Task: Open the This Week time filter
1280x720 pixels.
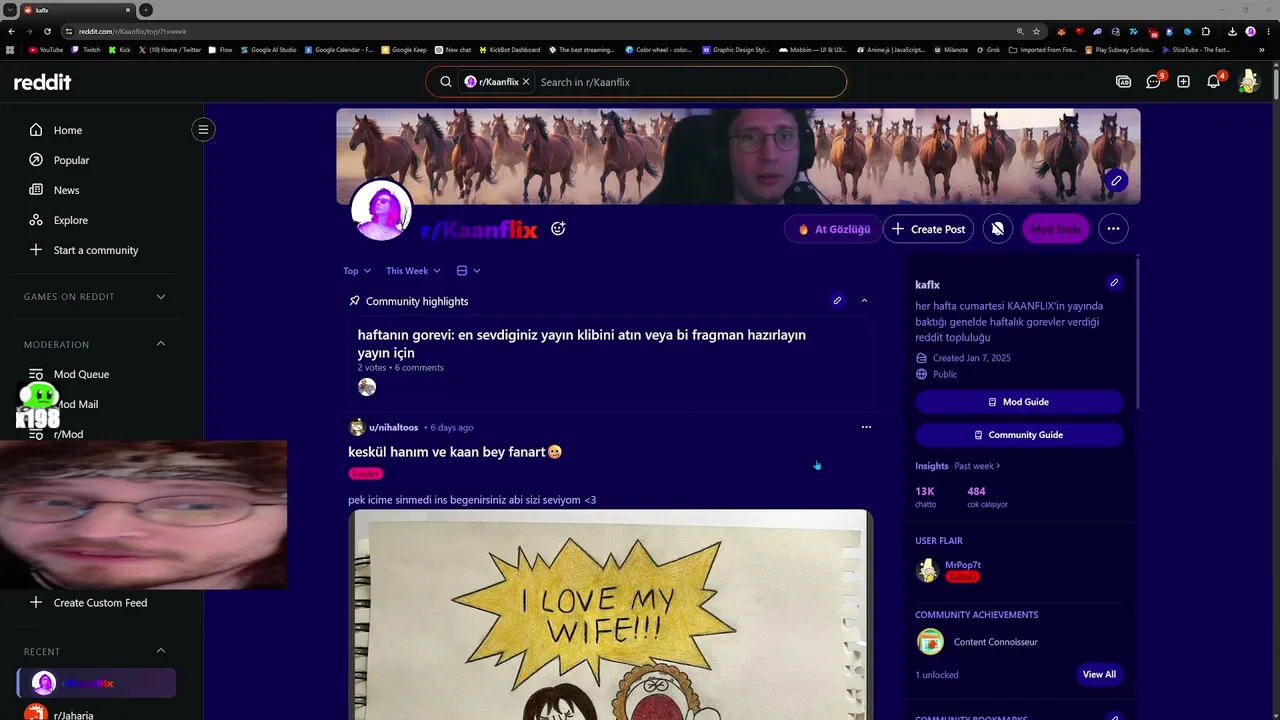Action: [x=413, y=271]
